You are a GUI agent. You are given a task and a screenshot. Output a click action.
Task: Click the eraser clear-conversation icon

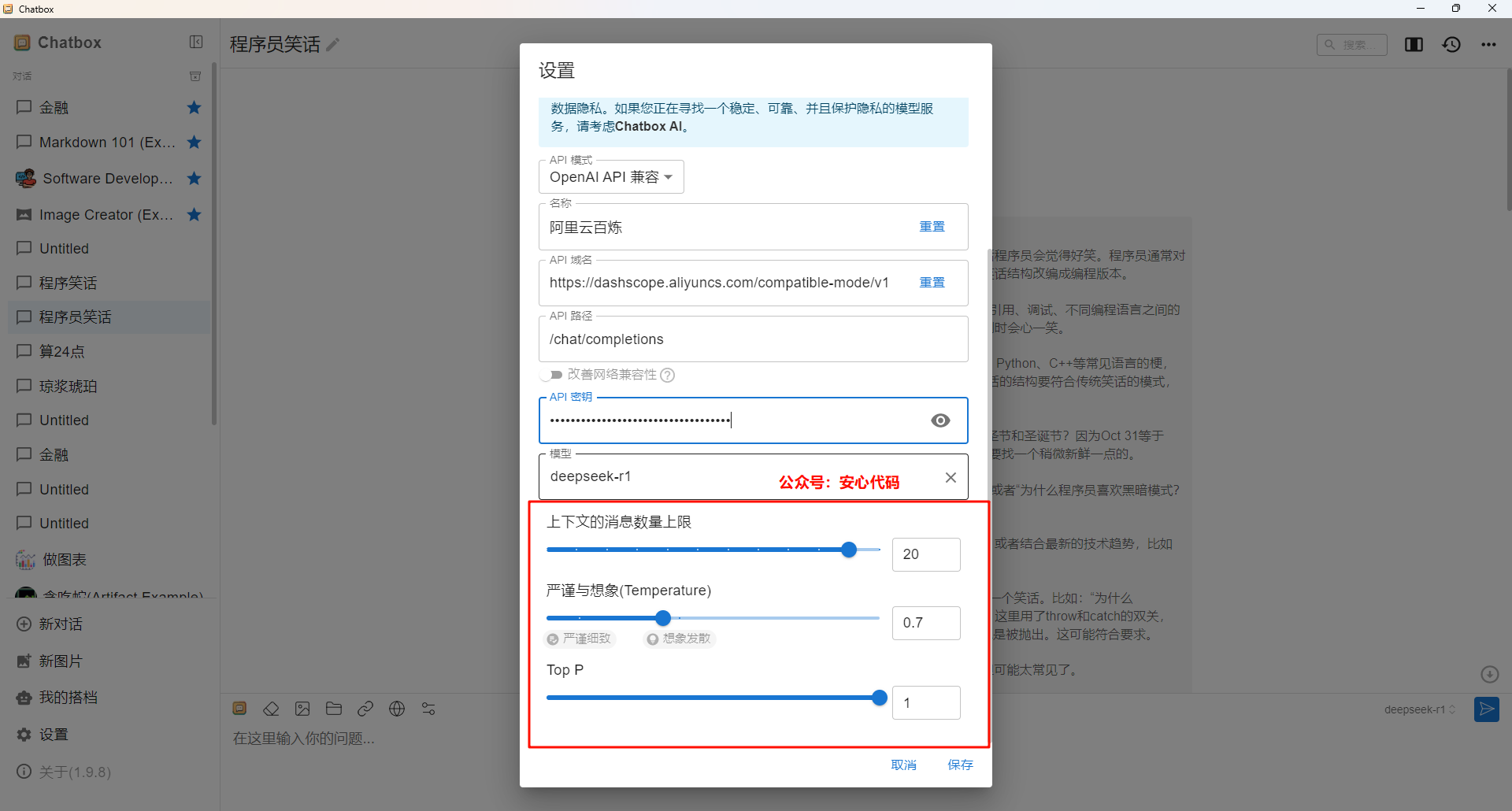point(271,709)
